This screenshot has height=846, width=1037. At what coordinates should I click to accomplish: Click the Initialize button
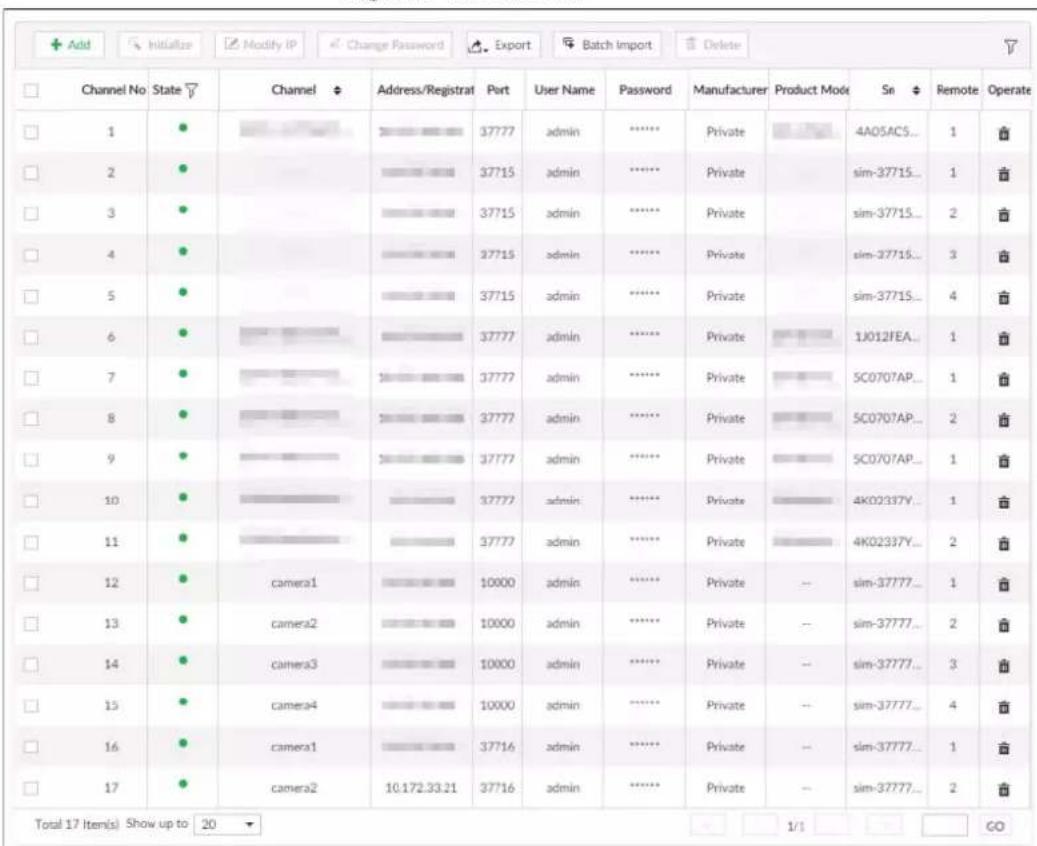(160, 45)
